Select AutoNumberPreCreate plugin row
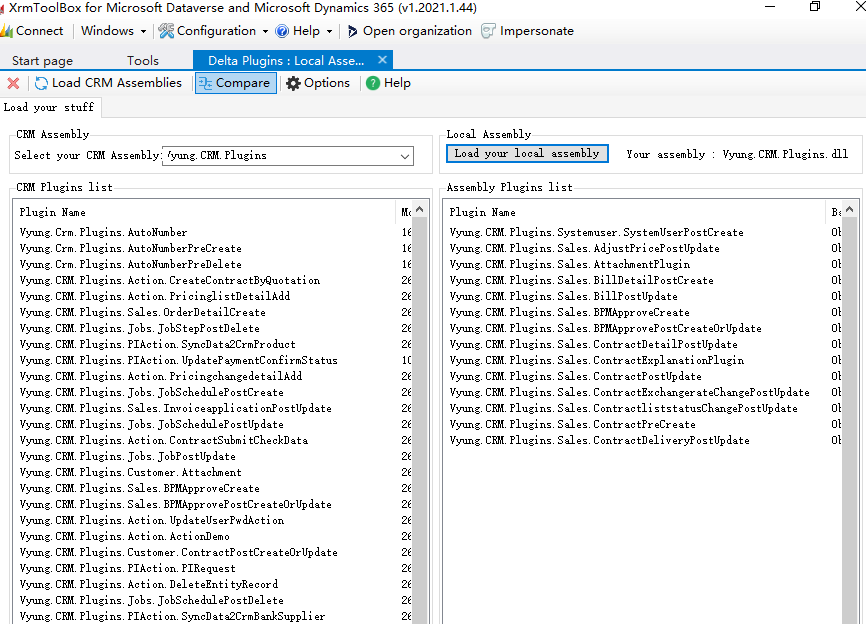 [212, 248]
